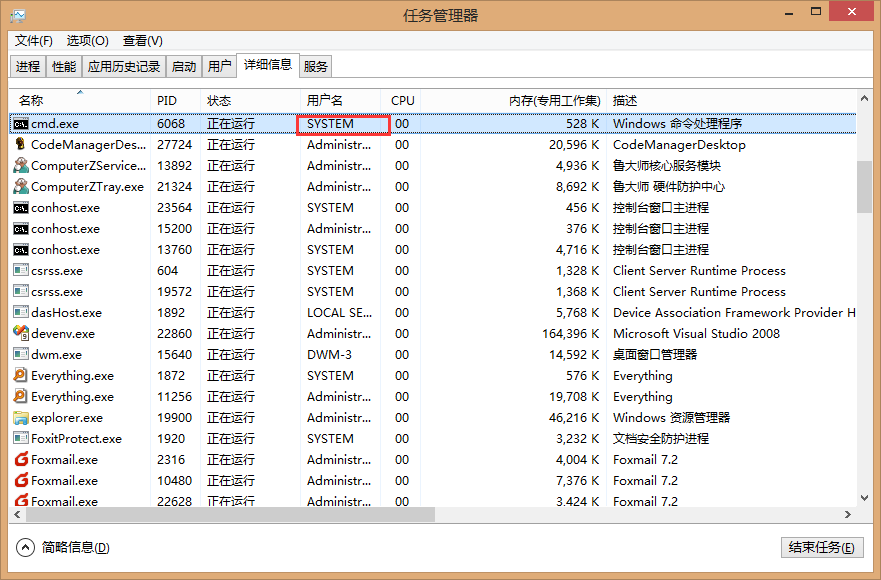881x580 pixels.
Task: Sort by the 名称 column header
Action: coord(80,101)
